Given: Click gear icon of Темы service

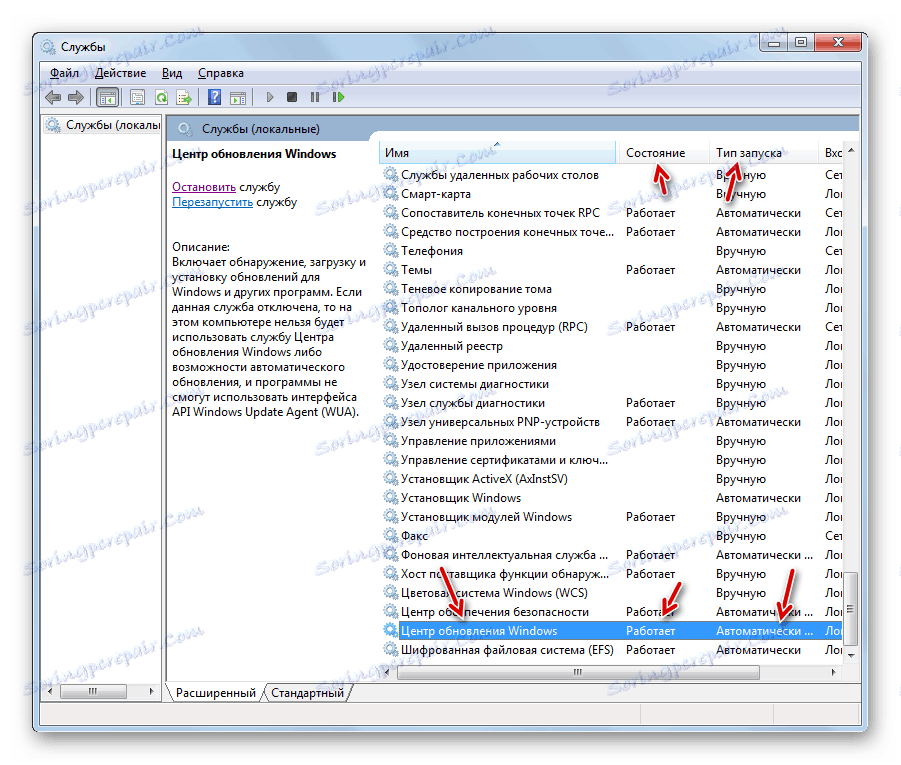Looking at the screenshot, I should [x=391, y=270].
